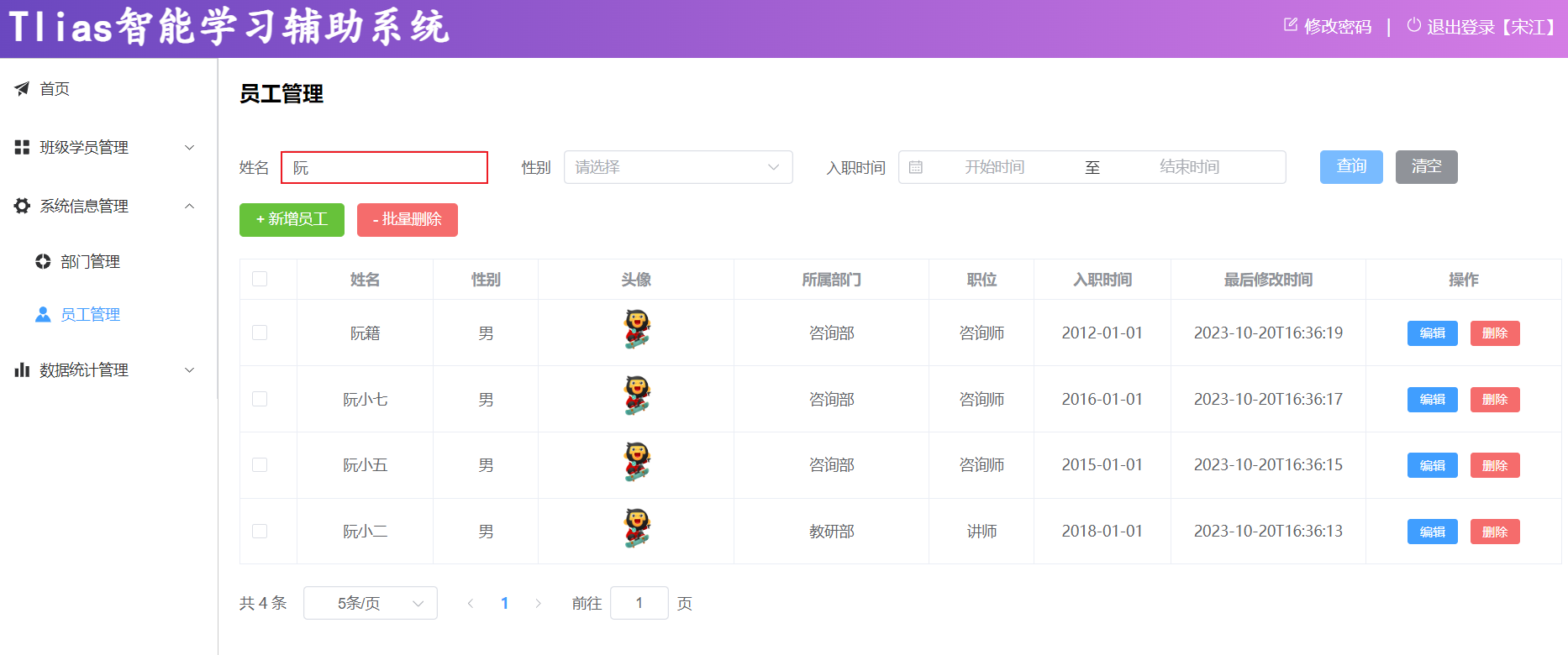Focus the 姓名 search input
The image size is (1568, 655).
[x=384, y=167]
